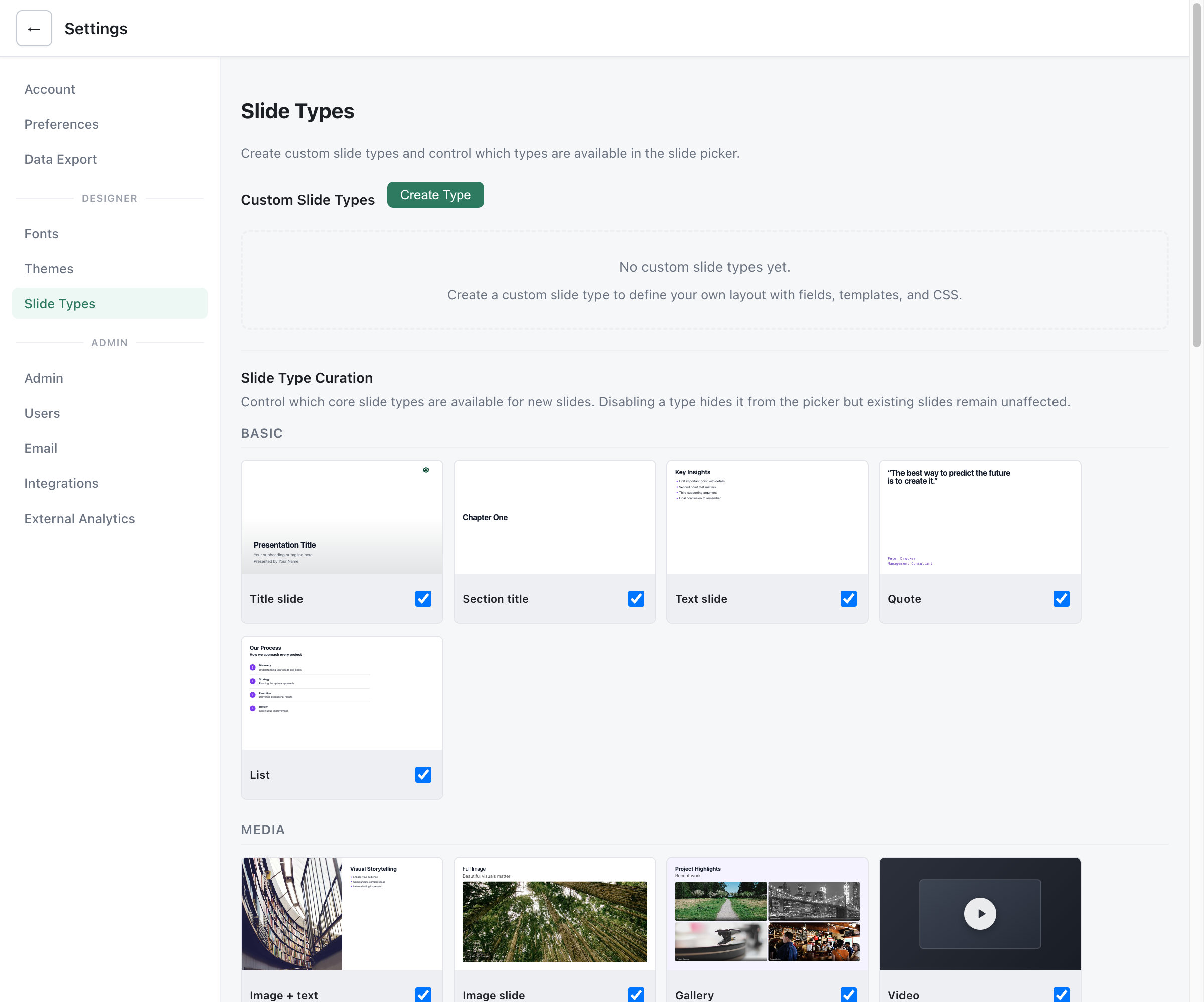
Task: Uncheck the Quote slide type
Action: coord(1061,598)
